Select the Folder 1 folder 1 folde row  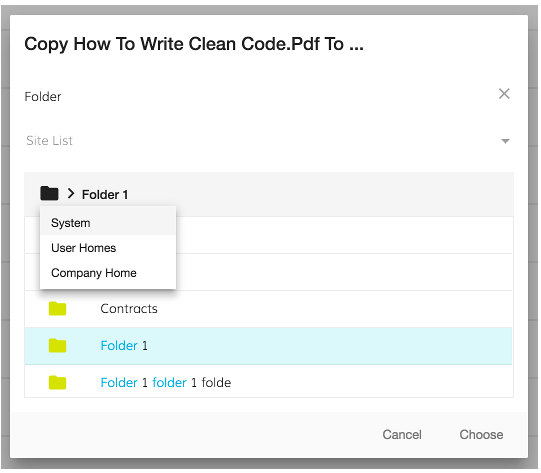click(x=268, y=382)
